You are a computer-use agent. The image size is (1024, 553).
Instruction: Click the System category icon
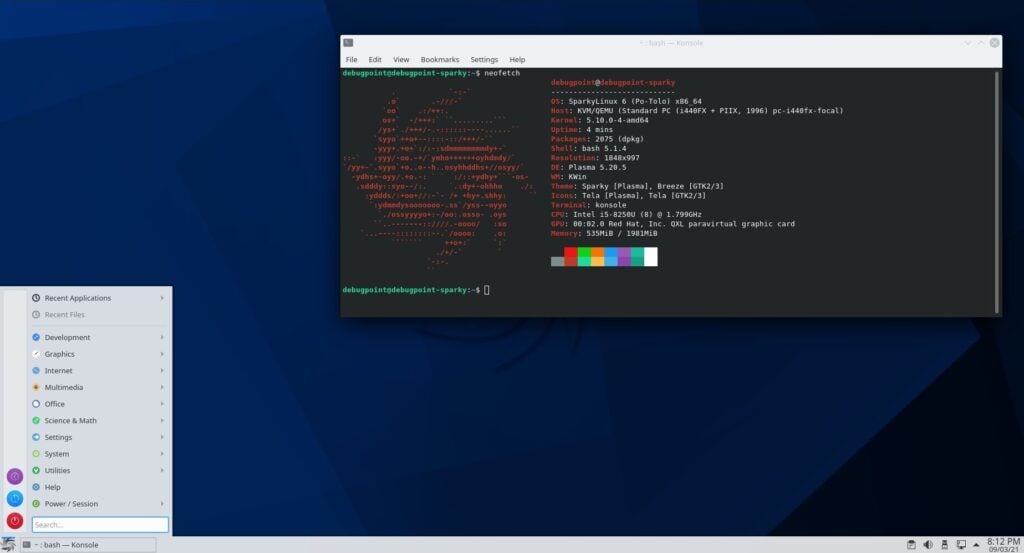pos(36,454)
